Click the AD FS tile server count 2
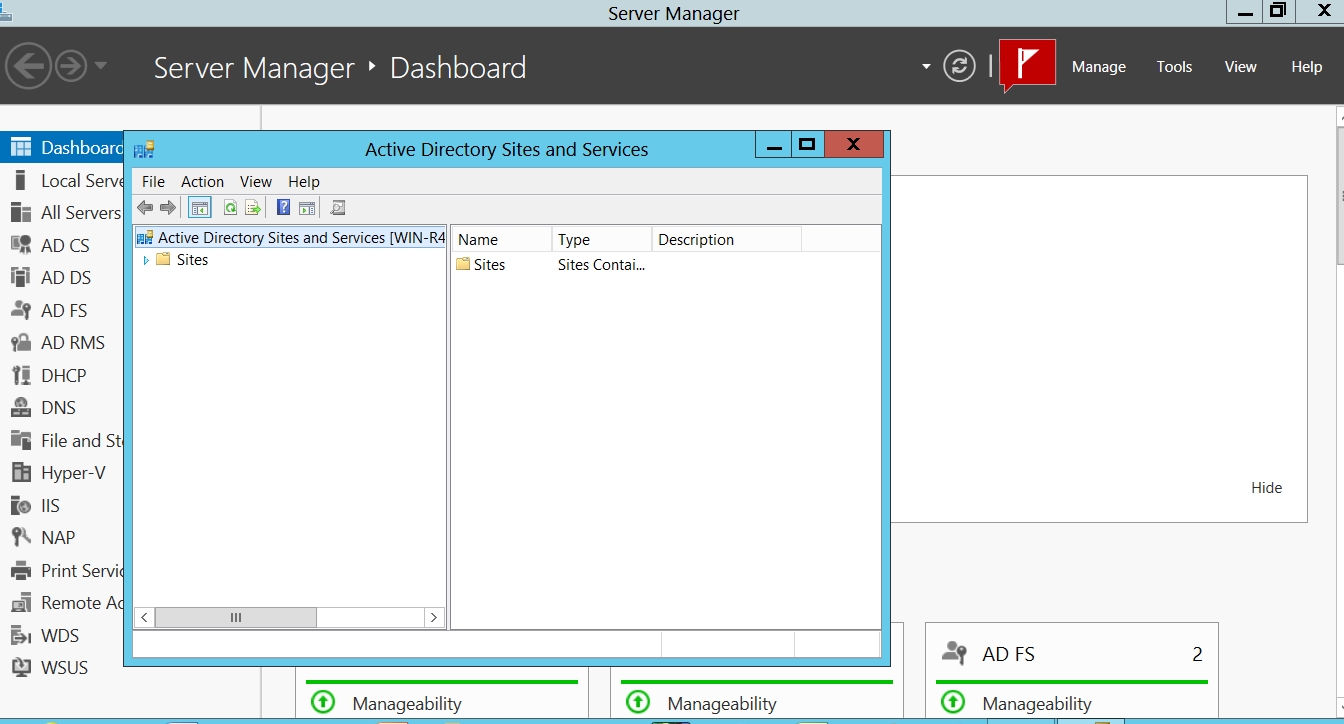This screenshot has width=1344, height=724. click(1197, 655)
